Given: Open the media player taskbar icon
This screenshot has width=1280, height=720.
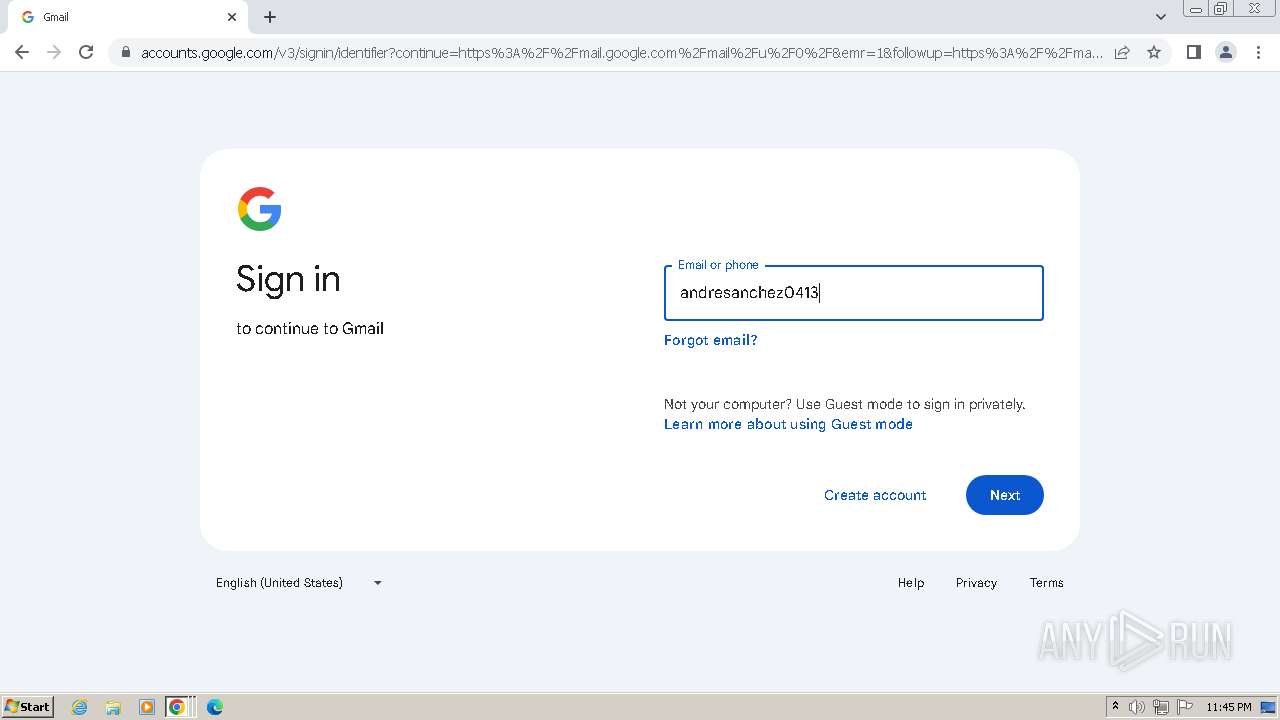Looking at the screenshot, I should pos(146,707).
